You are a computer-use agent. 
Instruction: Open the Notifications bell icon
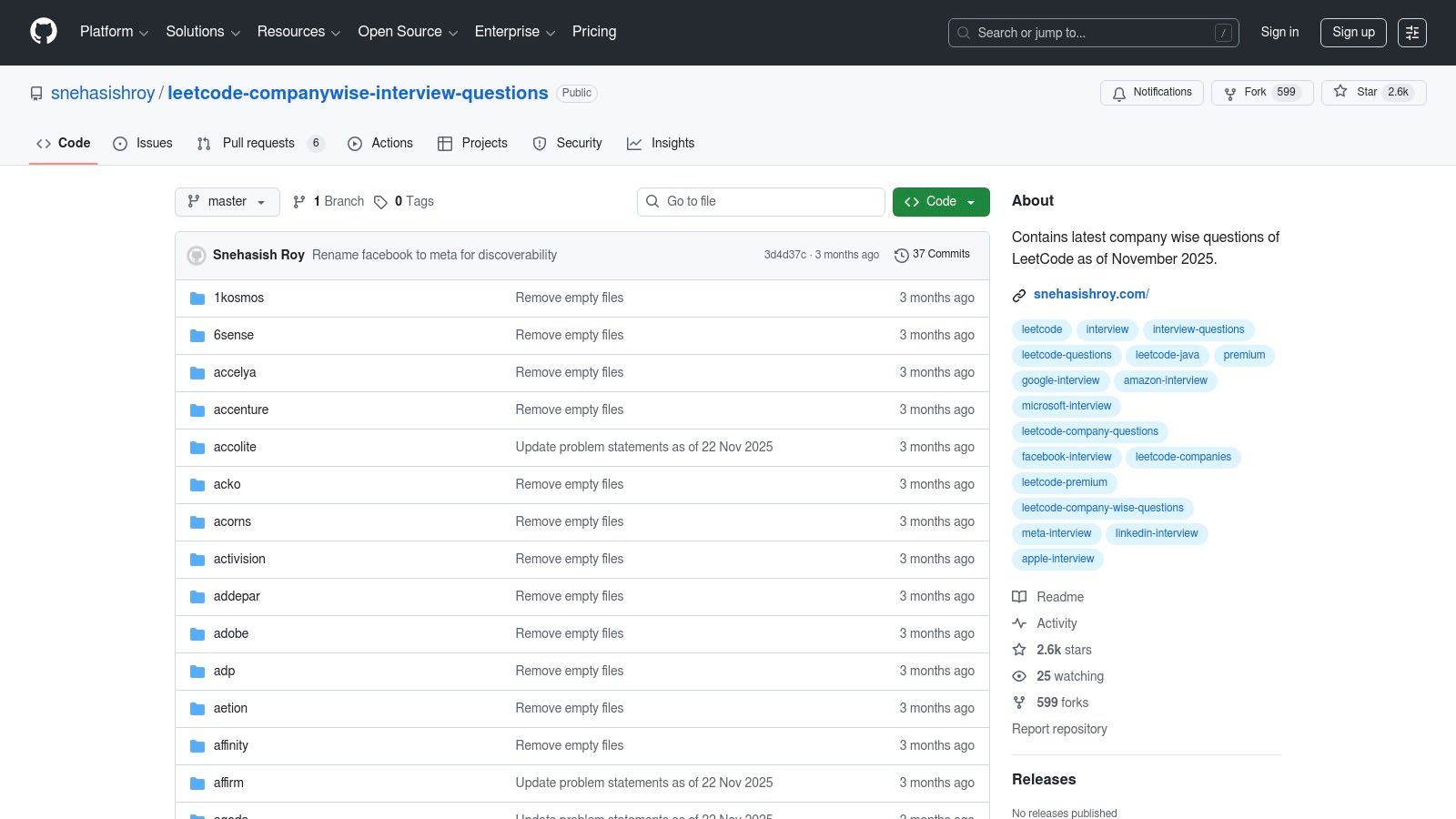pos(1118,93)
